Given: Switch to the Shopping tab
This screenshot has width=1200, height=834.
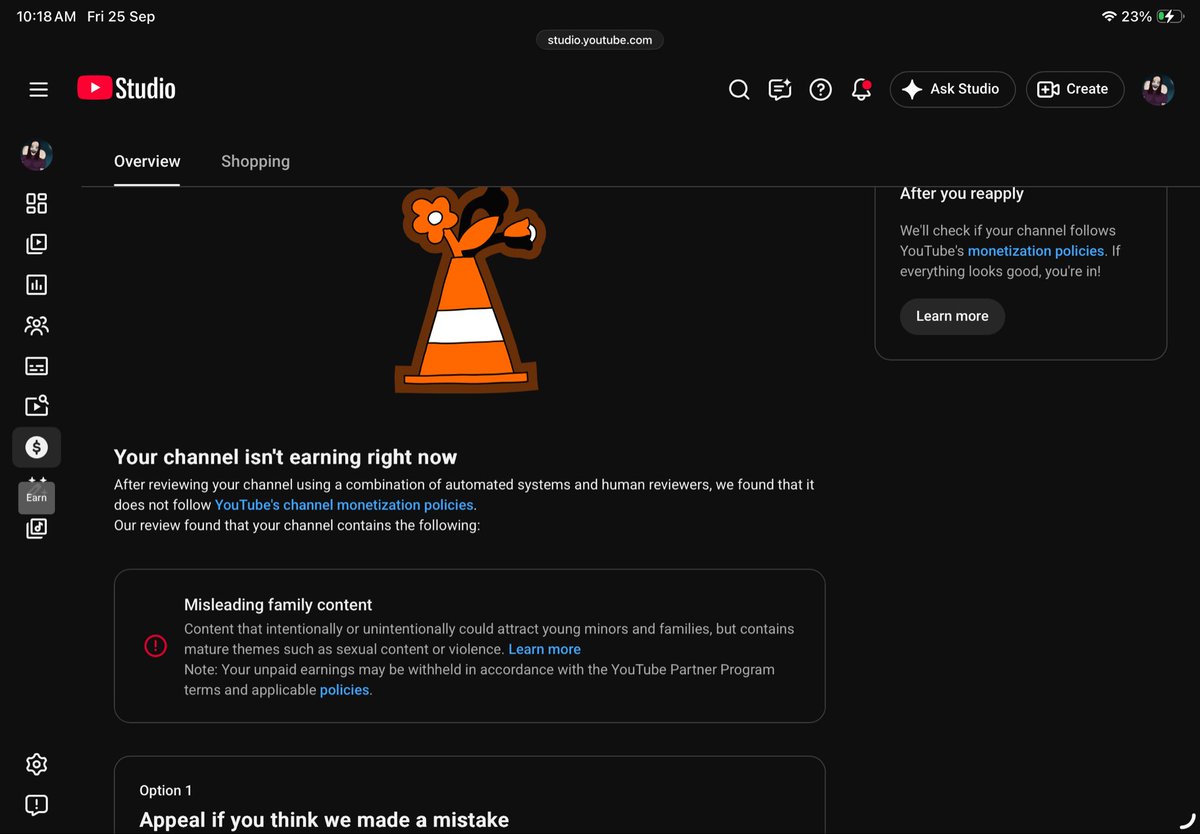Looking at the screenshot, I should coord(255,162).
